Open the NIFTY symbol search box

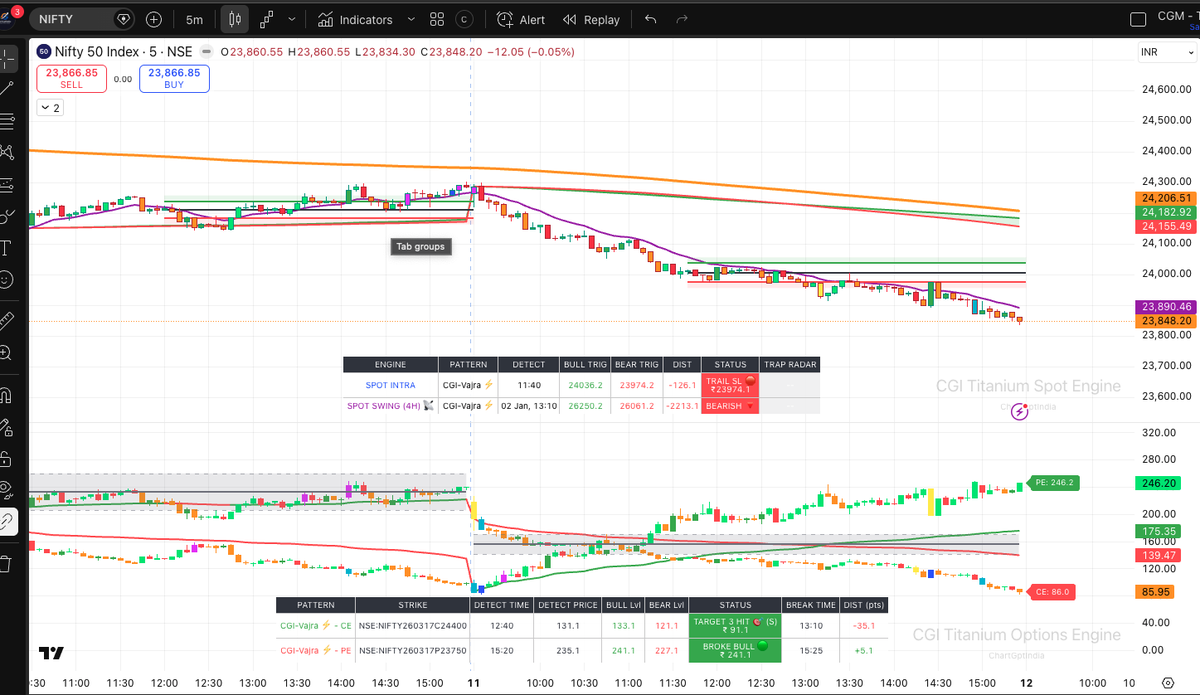[82, 19]
